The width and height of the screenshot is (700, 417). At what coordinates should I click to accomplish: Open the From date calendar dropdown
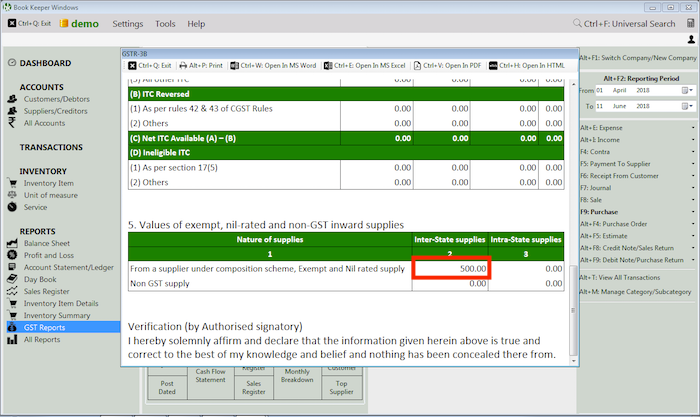coord(688,90)
